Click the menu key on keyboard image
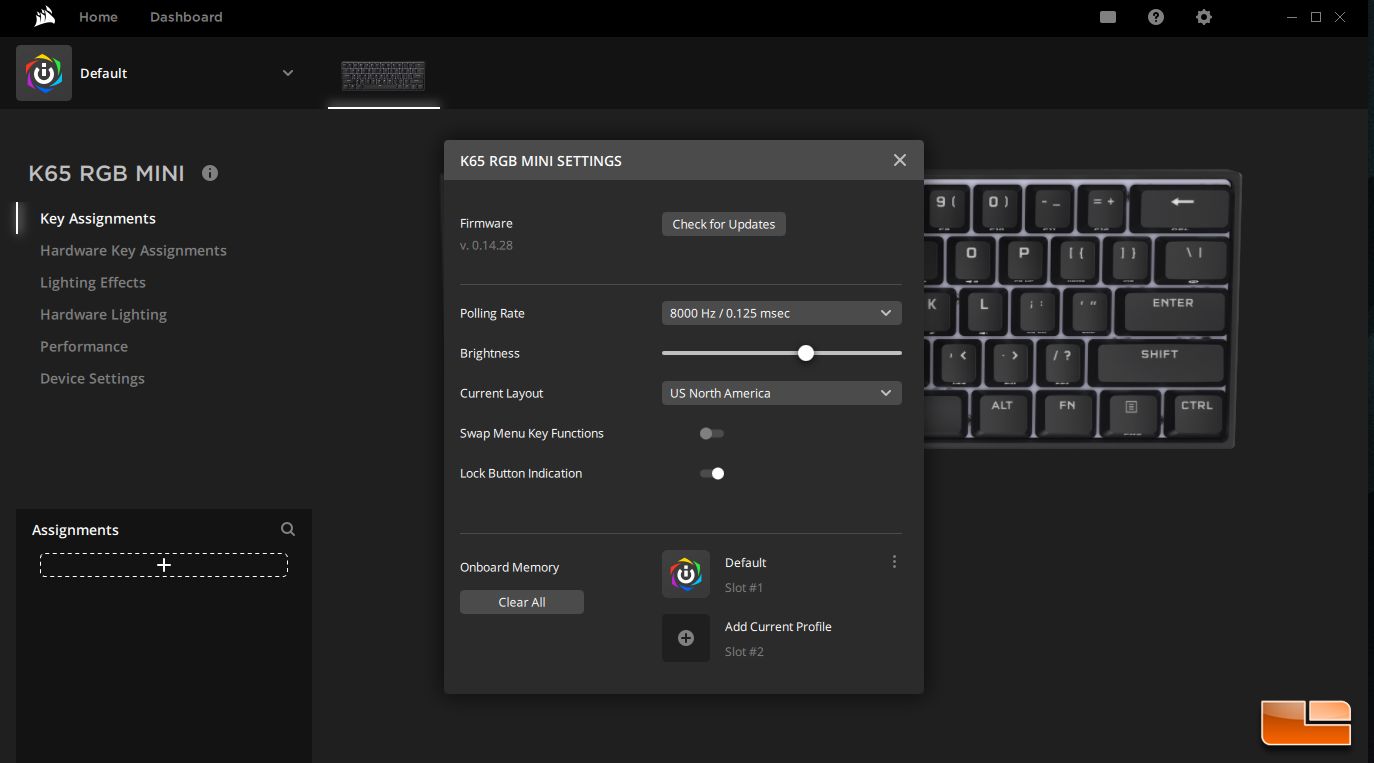 coord(1131,412)
